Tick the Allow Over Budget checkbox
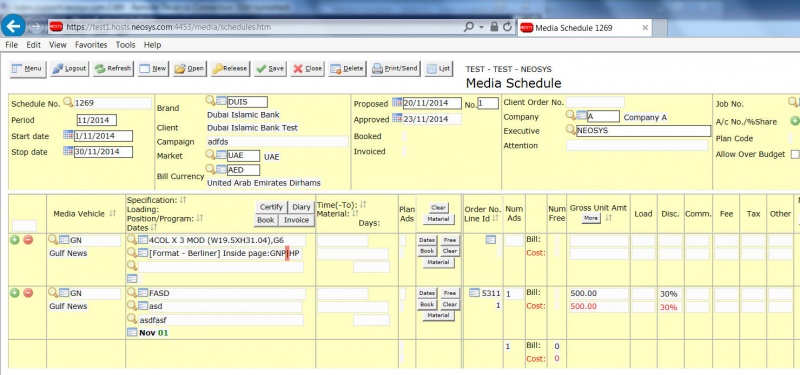The image size is (800, 375). point(795,154)
